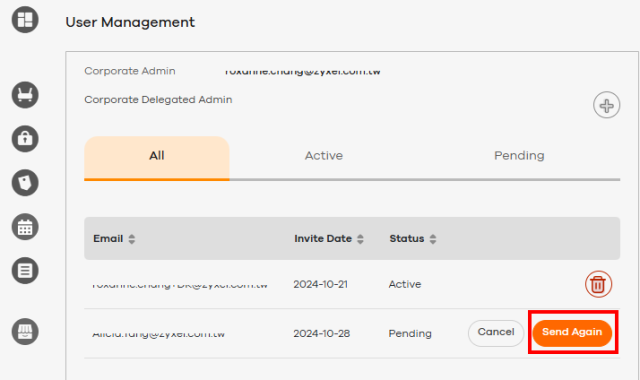Sort by Invite Date column arrows
Viewport: 640px width, 380px height.
[360, 239]
